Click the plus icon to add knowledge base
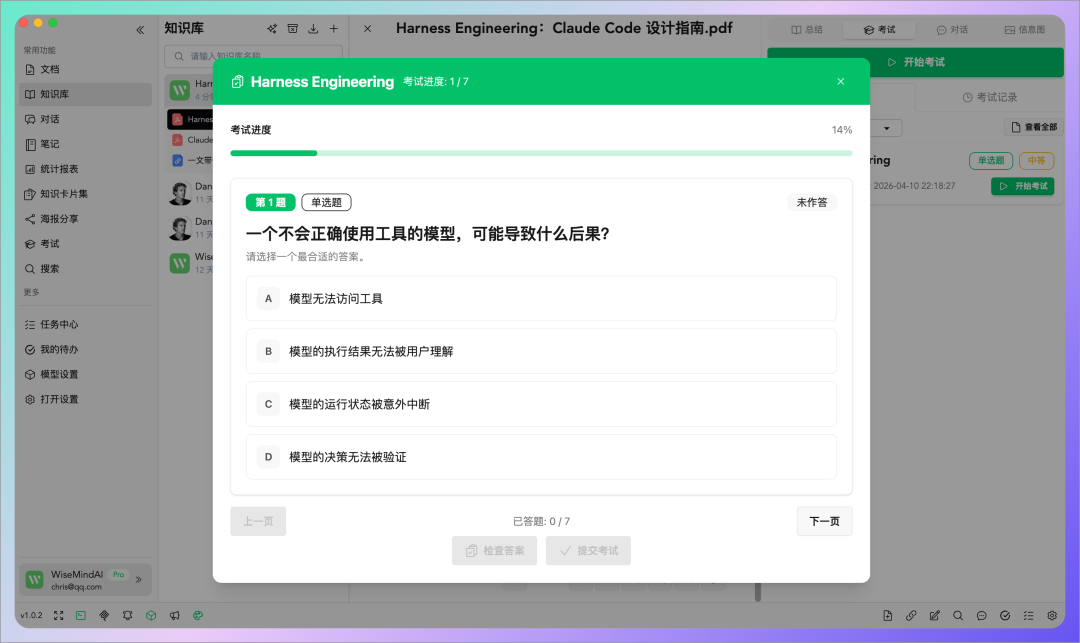 (x=333, y=29)
